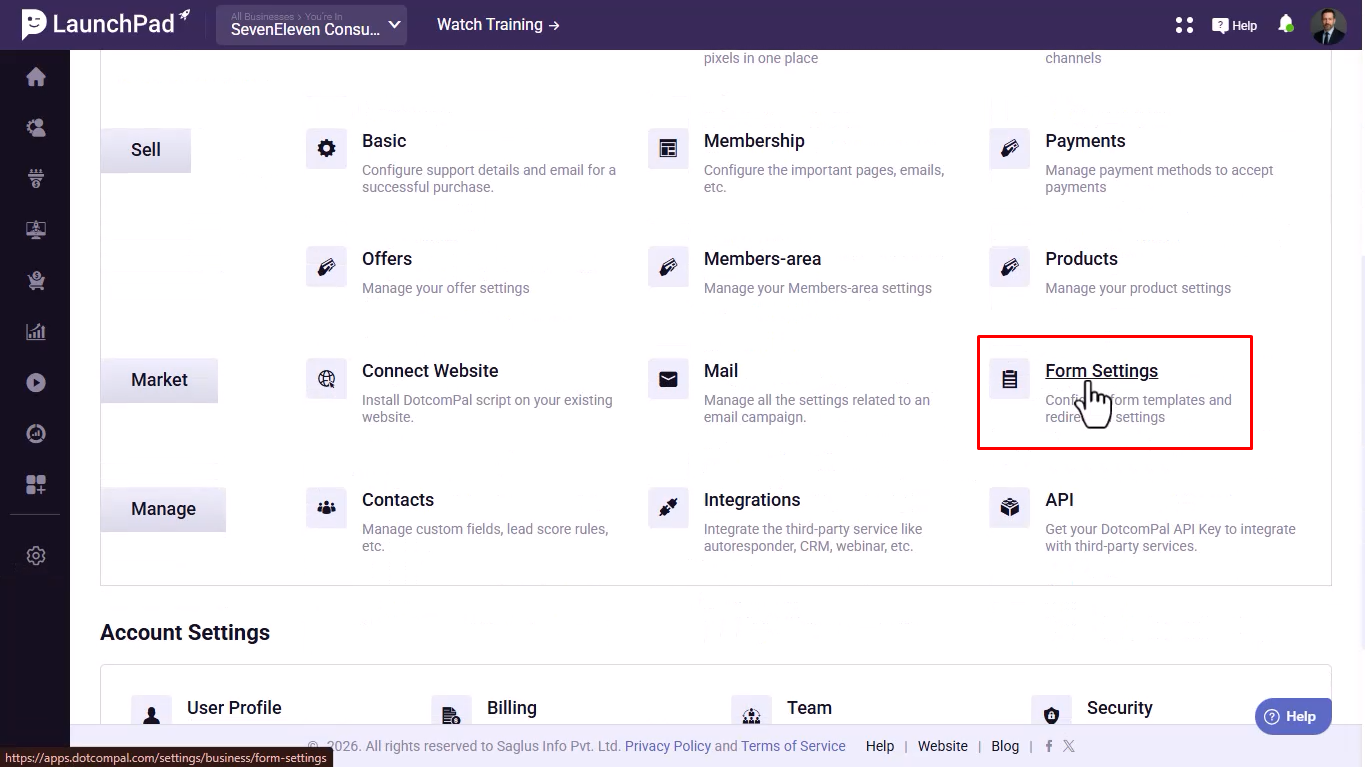Open the Security account link
Screen dimensions: 1365x767
(x=1120, y=708)
